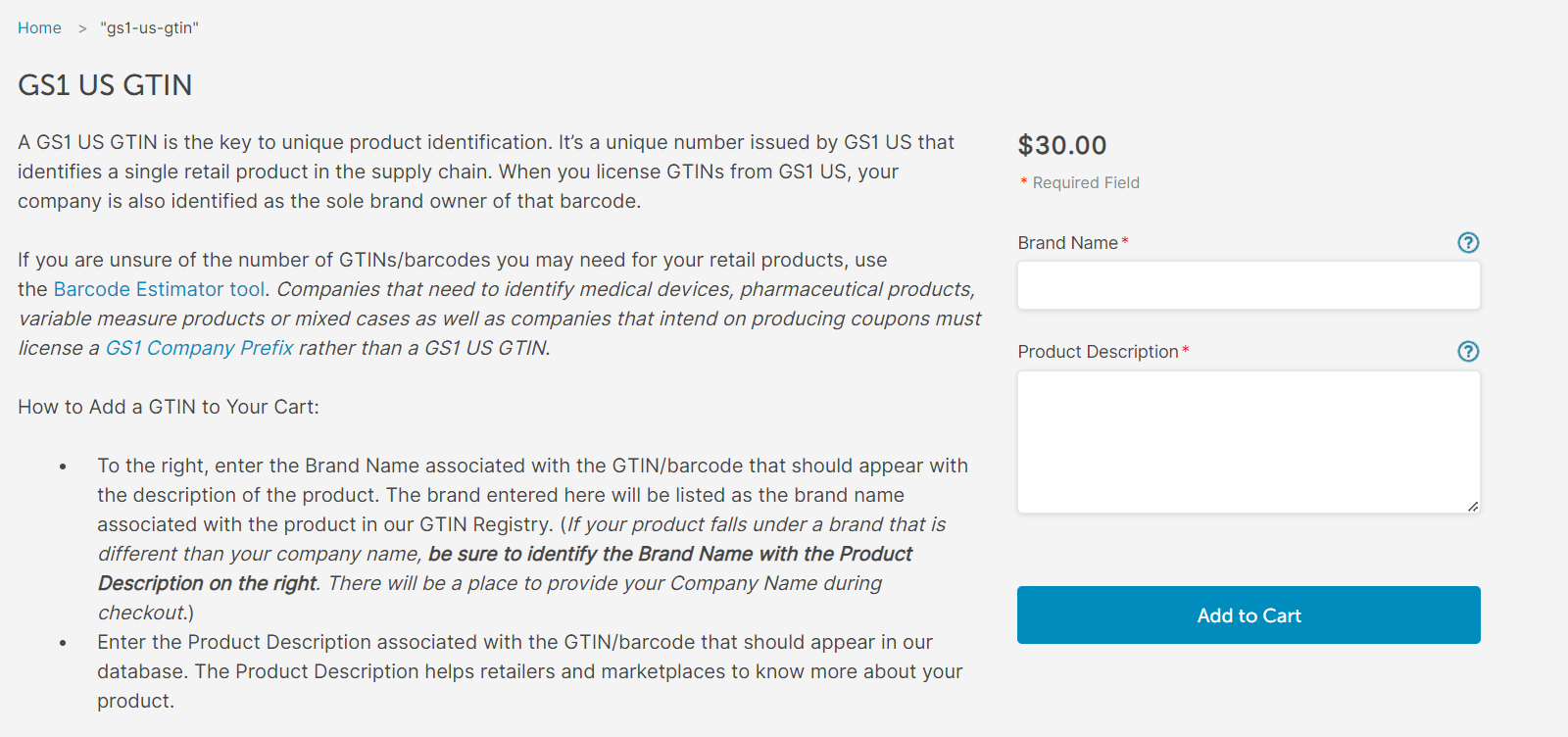Click the Required Field note

1080,182
